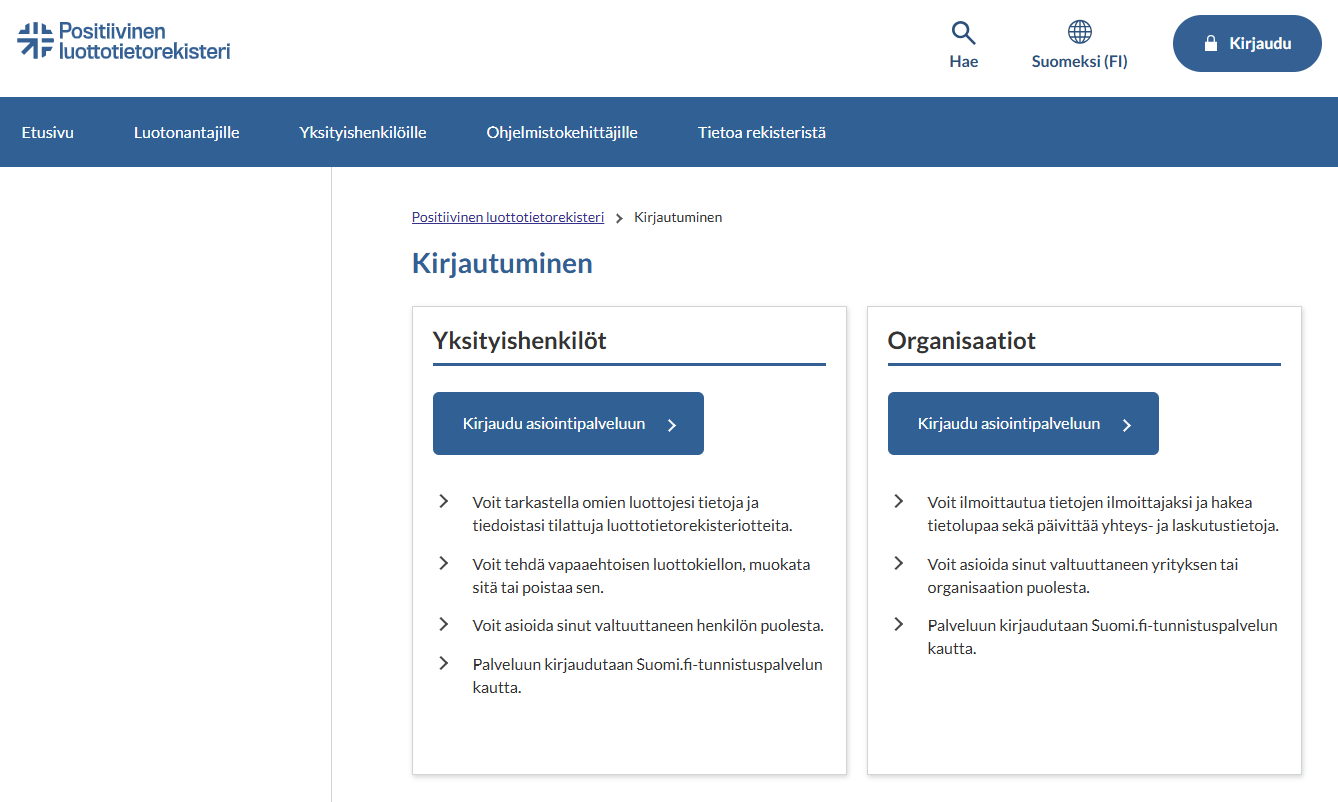Click the search magnifier icon

pos(963,31)
